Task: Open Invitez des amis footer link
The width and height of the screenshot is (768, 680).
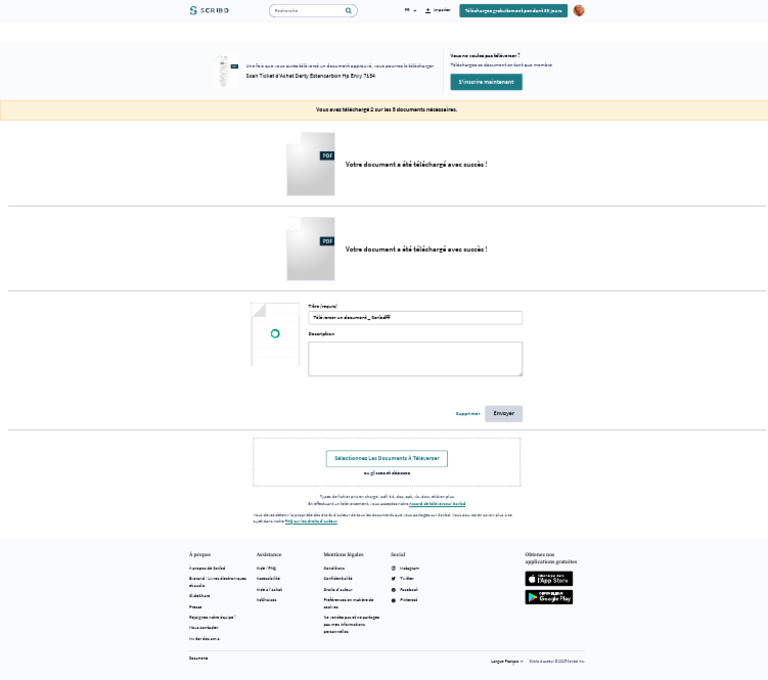Action: [x=204, y=639]
